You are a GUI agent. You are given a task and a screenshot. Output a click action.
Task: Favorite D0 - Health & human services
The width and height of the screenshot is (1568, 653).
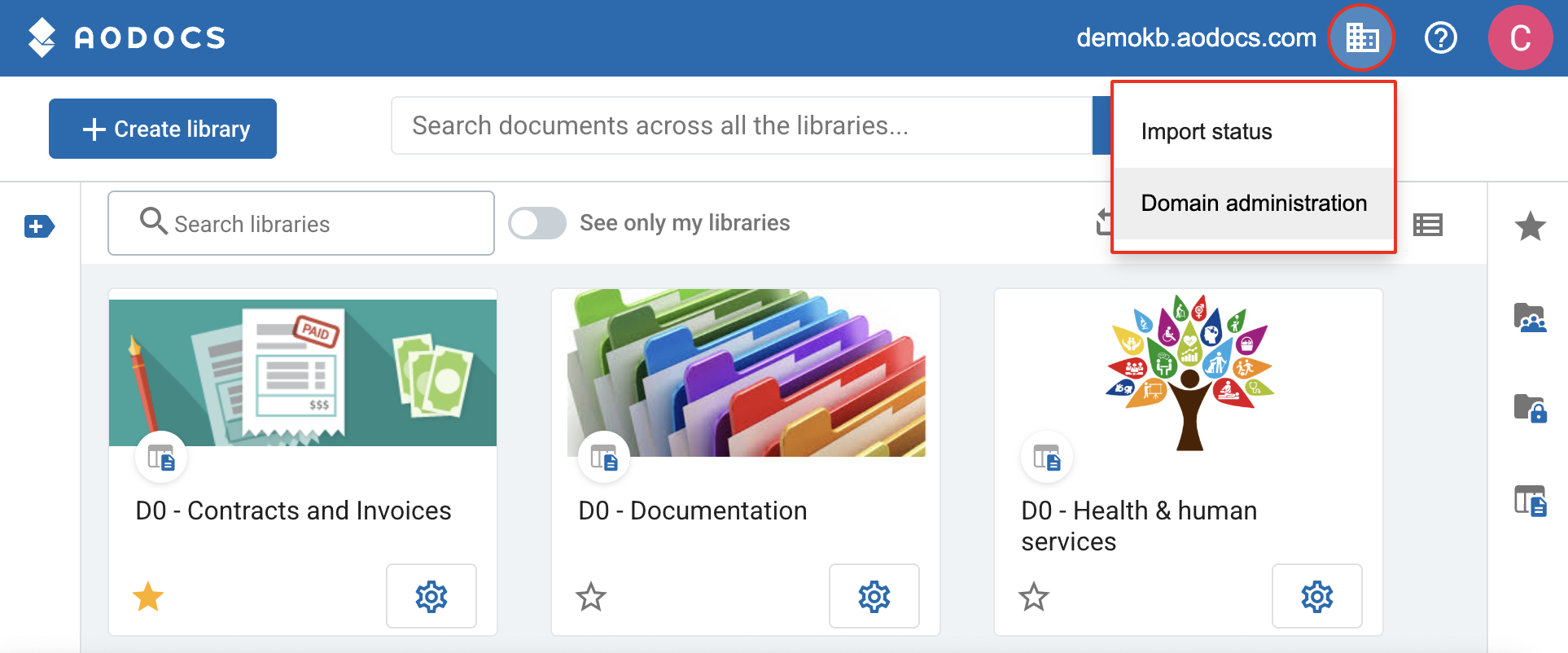pos(1034,596)
